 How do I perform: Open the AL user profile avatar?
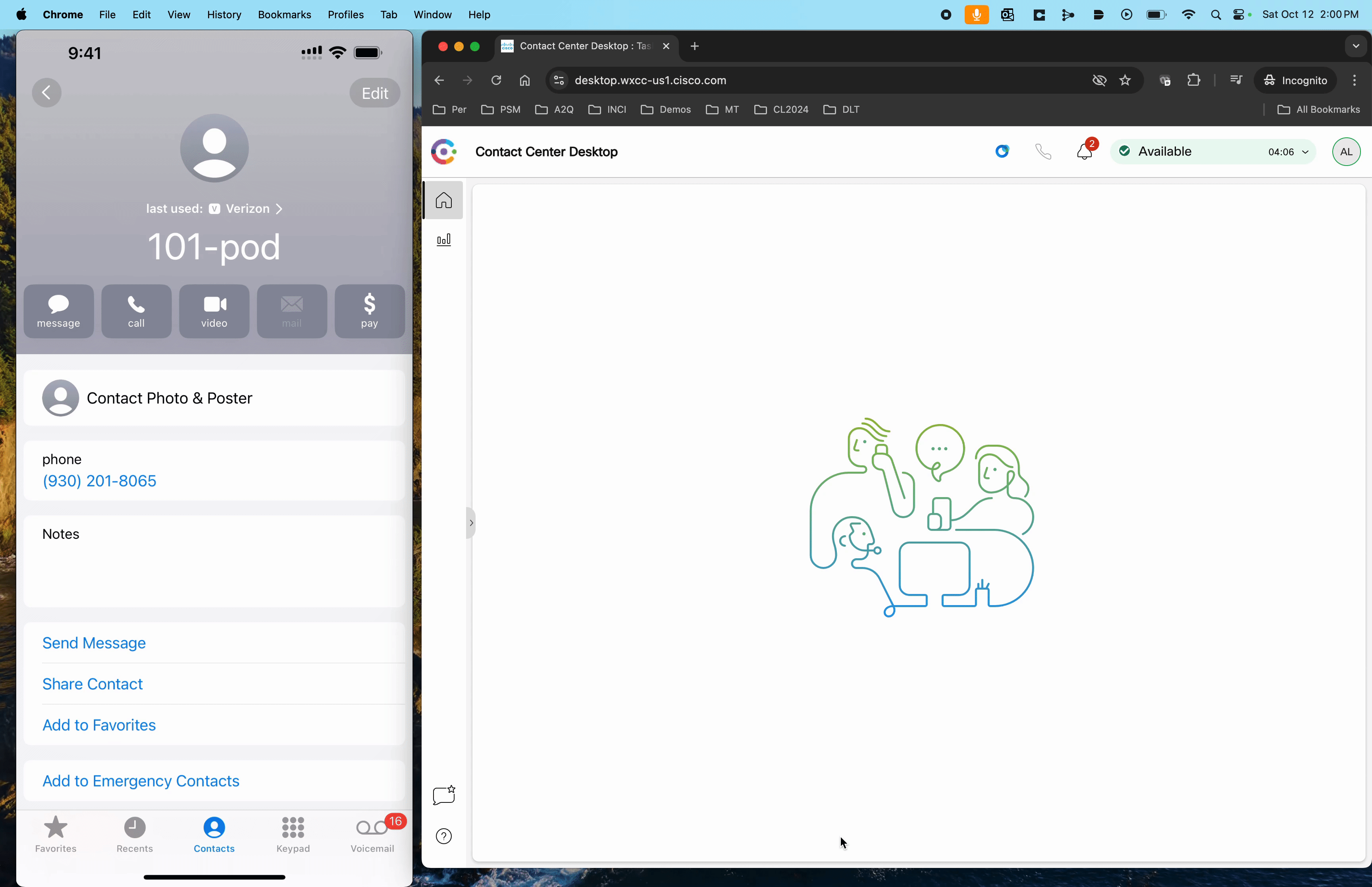[x=1345, y=152]
